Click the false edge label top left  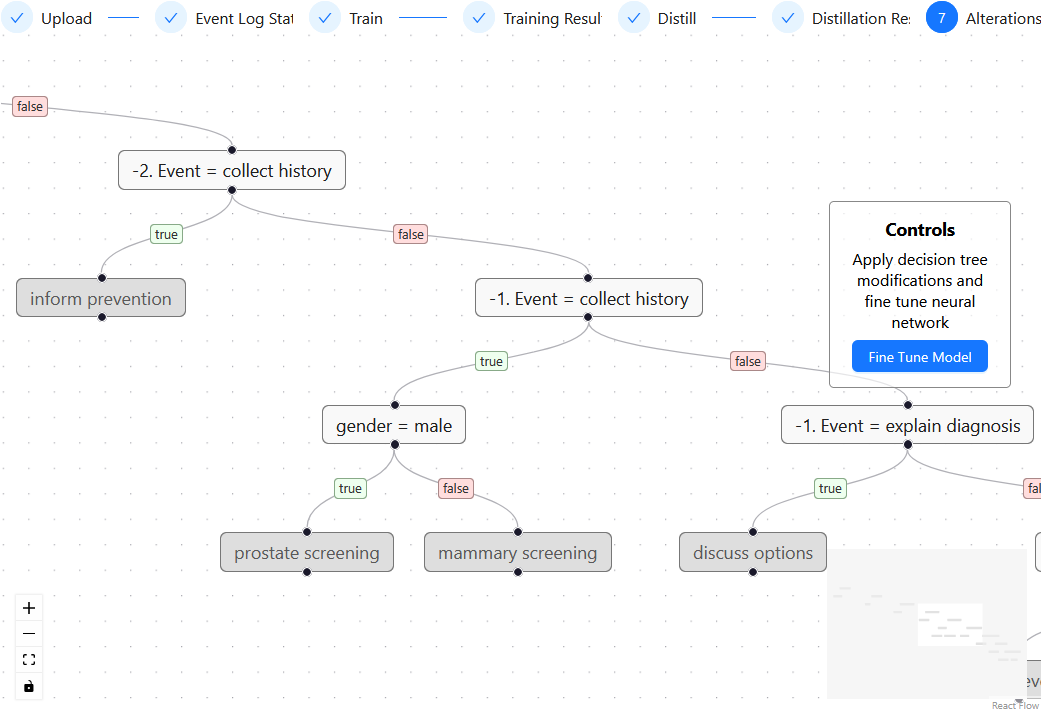29,105
